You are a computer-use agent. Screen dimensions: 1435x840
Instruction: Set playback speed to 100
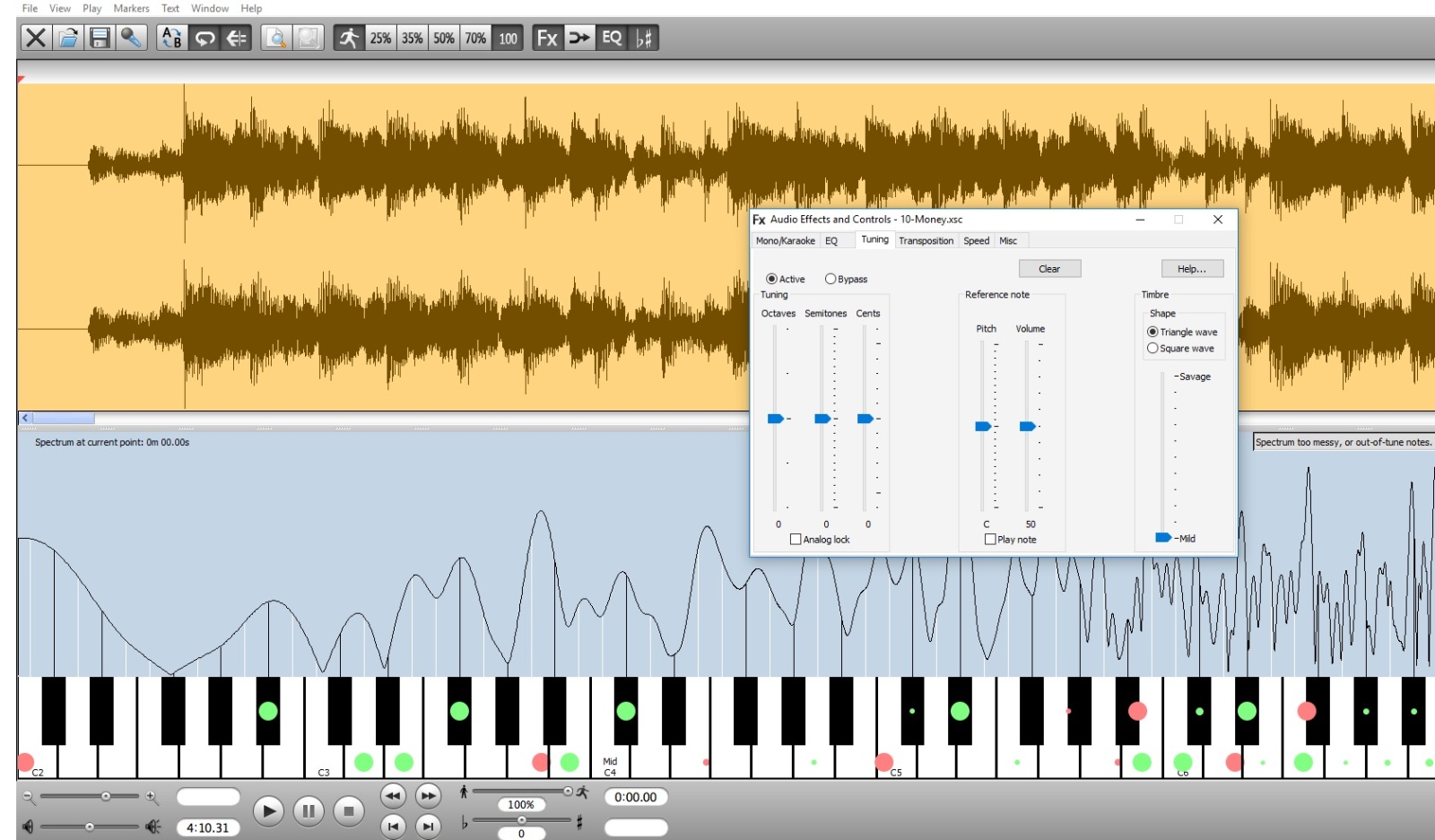point(508,38)
